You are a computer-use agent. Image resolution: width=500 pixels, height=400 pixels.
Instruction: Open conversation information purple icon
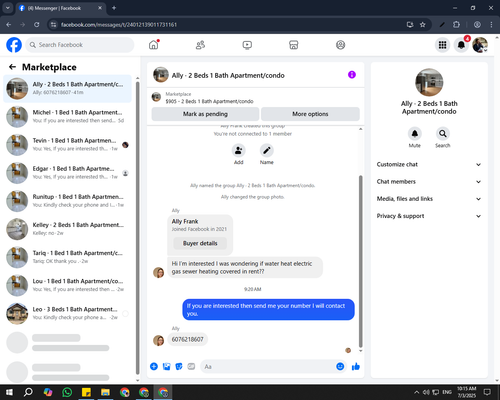pyautogui.click(x=352, y=75)
